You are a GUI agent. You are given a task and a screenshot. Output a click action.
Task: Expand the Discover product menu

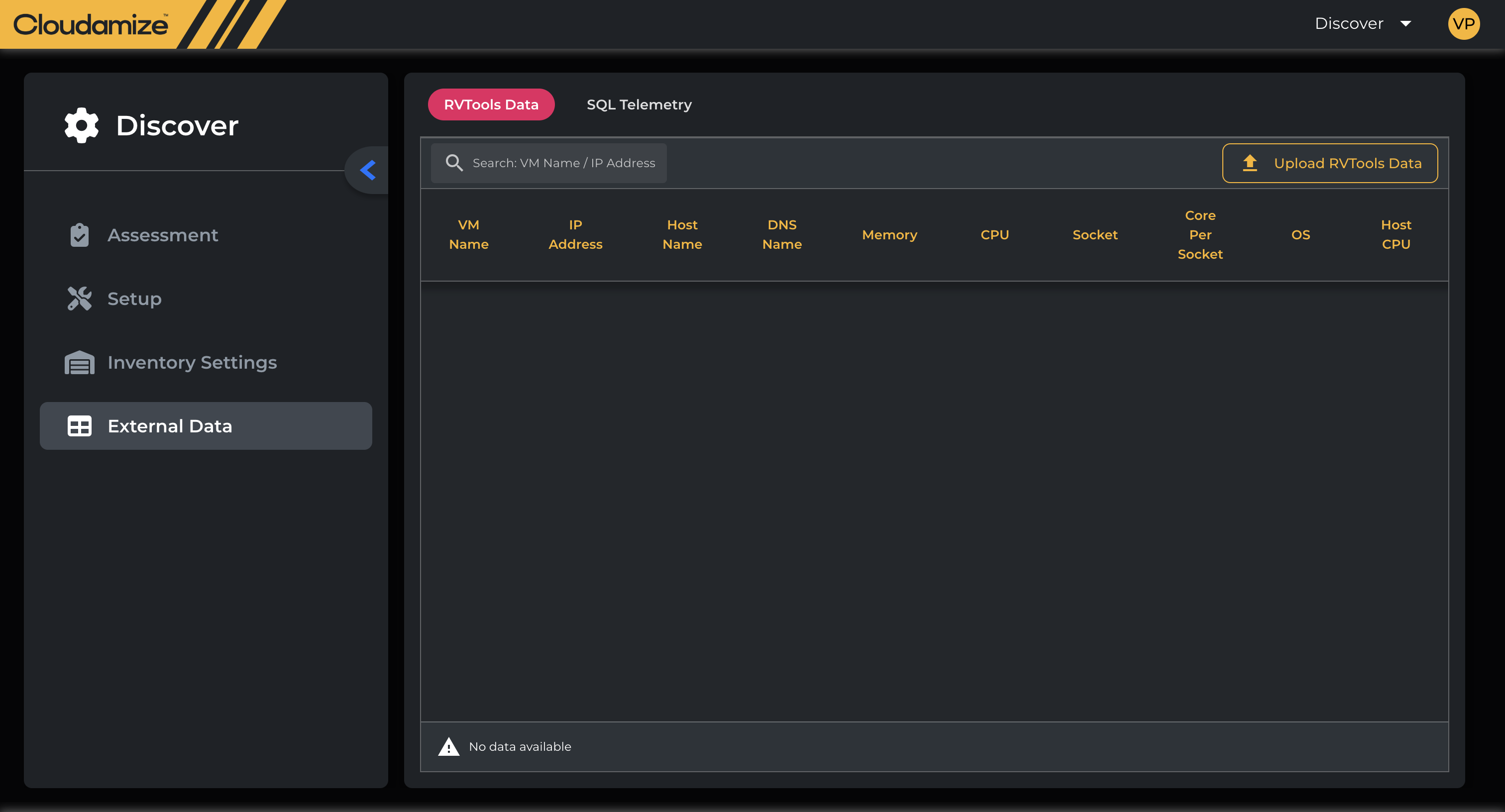(1349, 24)
